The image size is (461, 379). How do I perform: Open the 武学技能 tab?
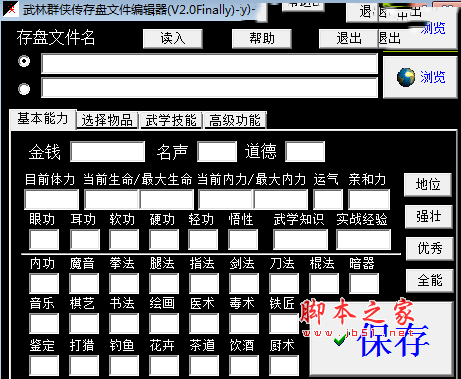(x=171, y=120)
